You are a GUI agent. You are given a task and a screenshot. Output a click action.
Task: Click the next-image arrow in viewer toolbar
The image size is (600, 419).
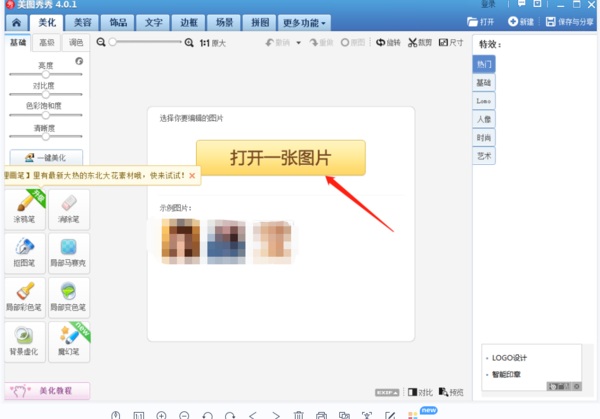tap(276, 415)
